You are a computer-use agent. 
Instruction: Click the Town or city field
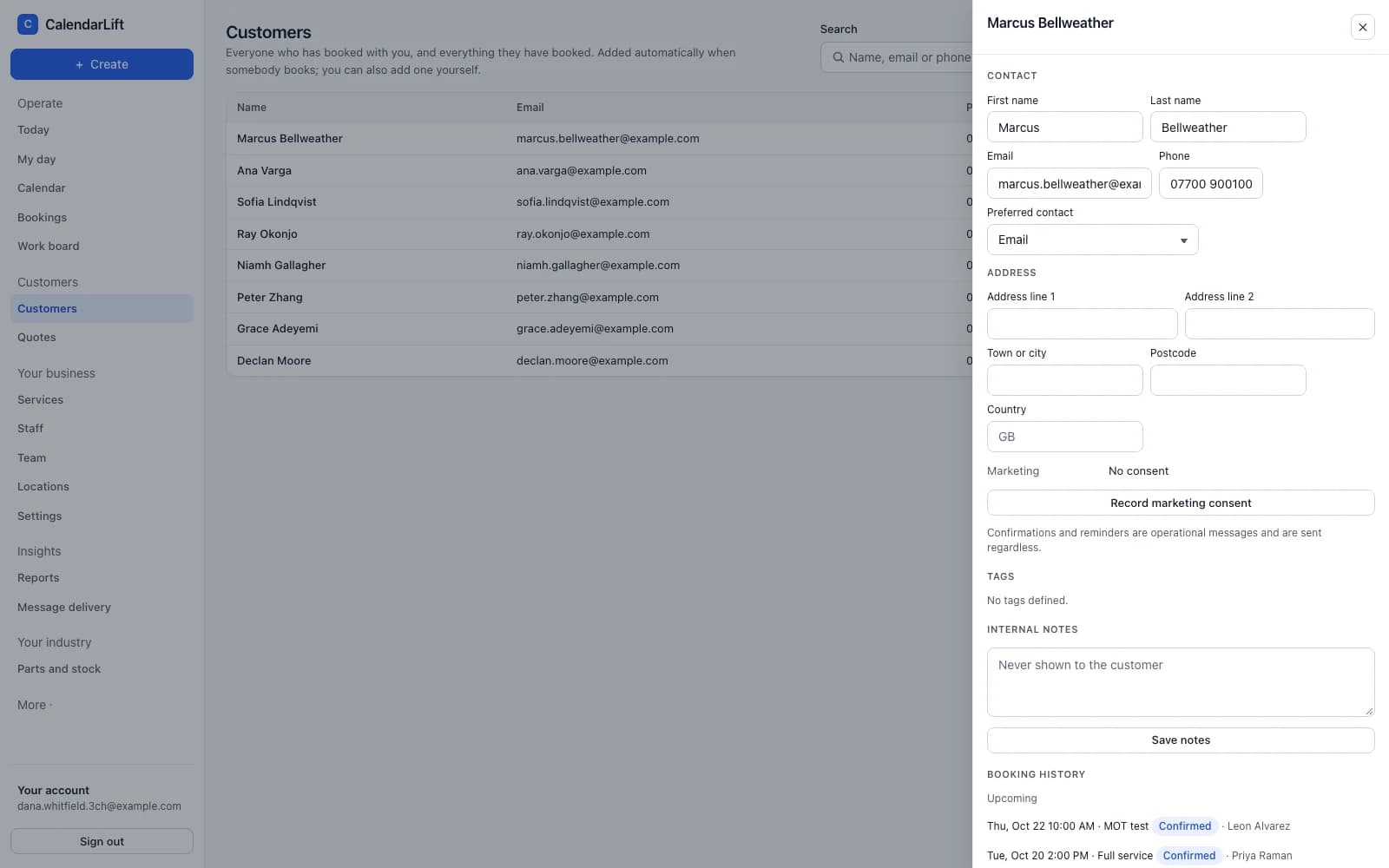pyautogui.click(x=1064, y=380)
